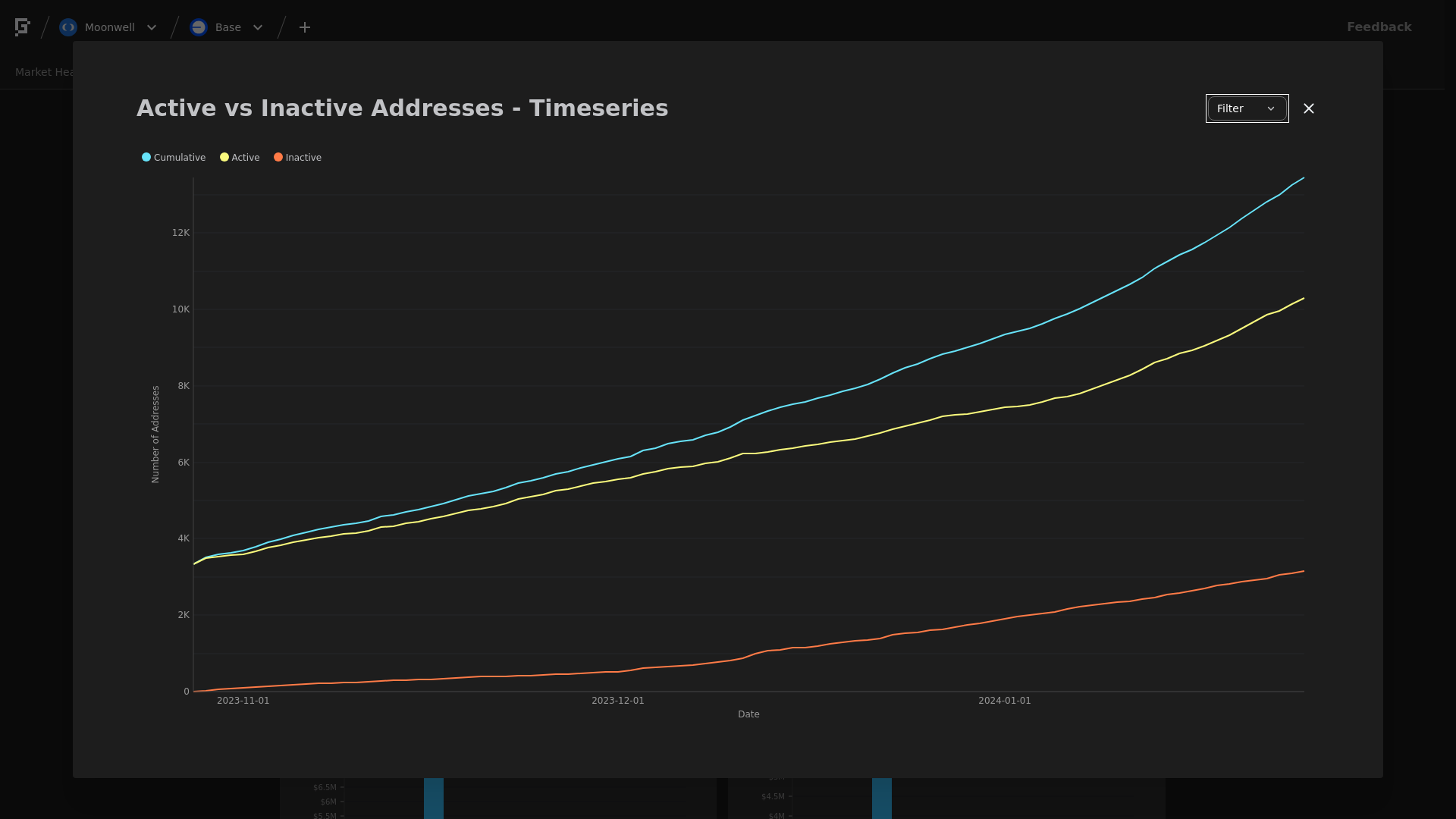This screenshot has height=819, width=1456.
Task: Click the plus icon to add a selection
Action: click(x=305, y=27)
